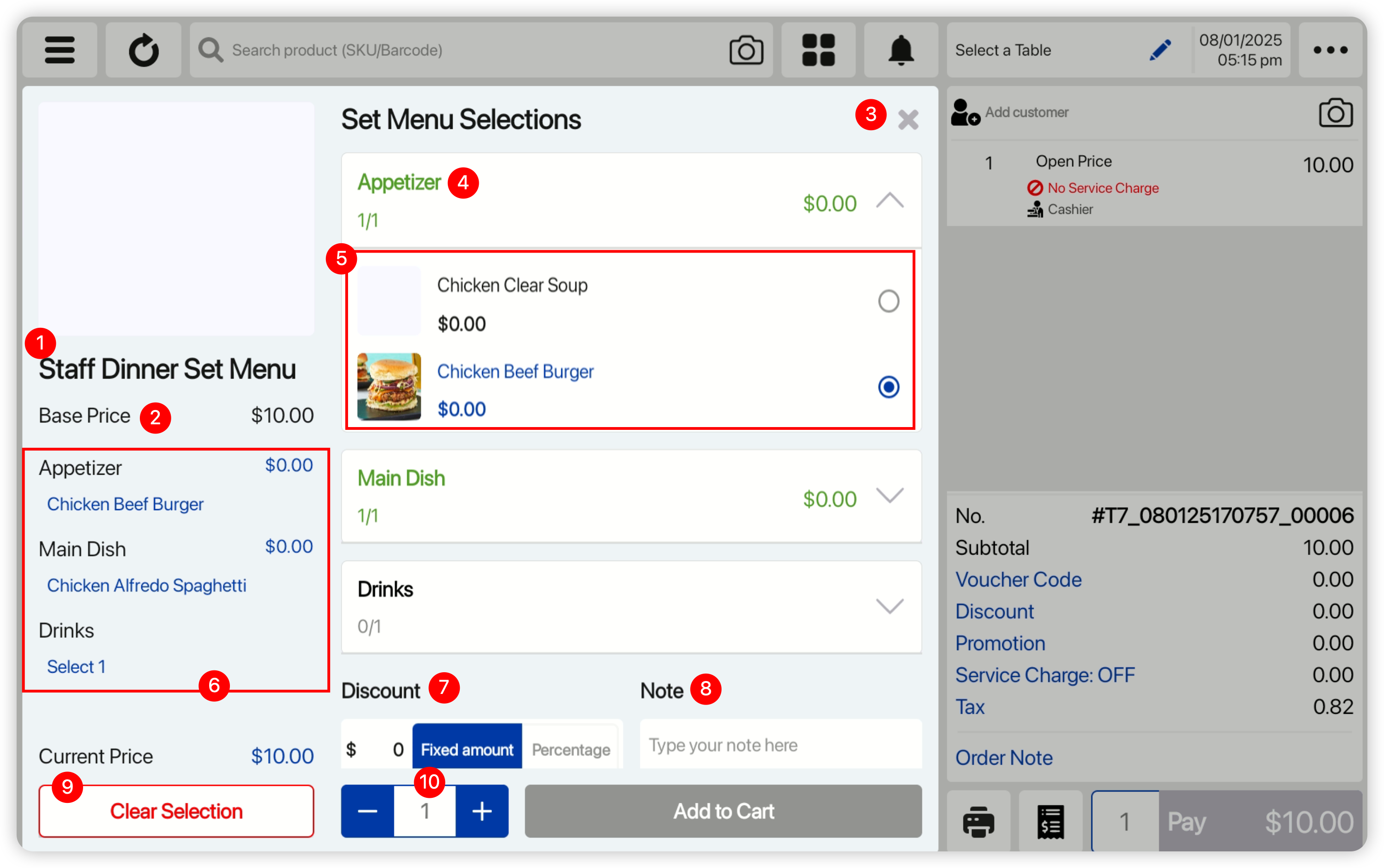Screen dimensions: 1384x868
Task: Close the Set Menu Selections dialog
Action: [x=908, y=120]
